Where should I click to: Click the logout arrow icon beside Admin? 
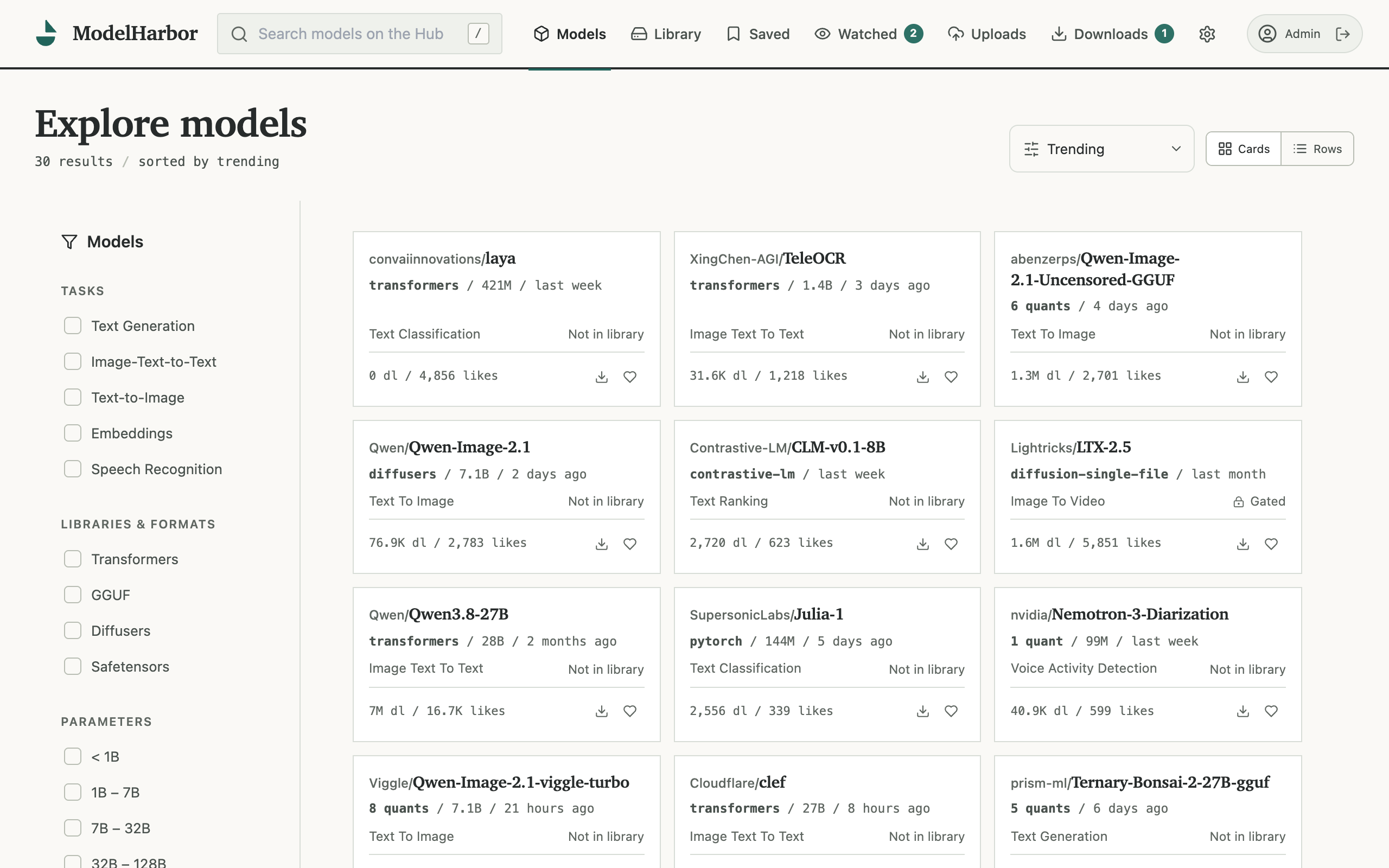pos(1342,34)
